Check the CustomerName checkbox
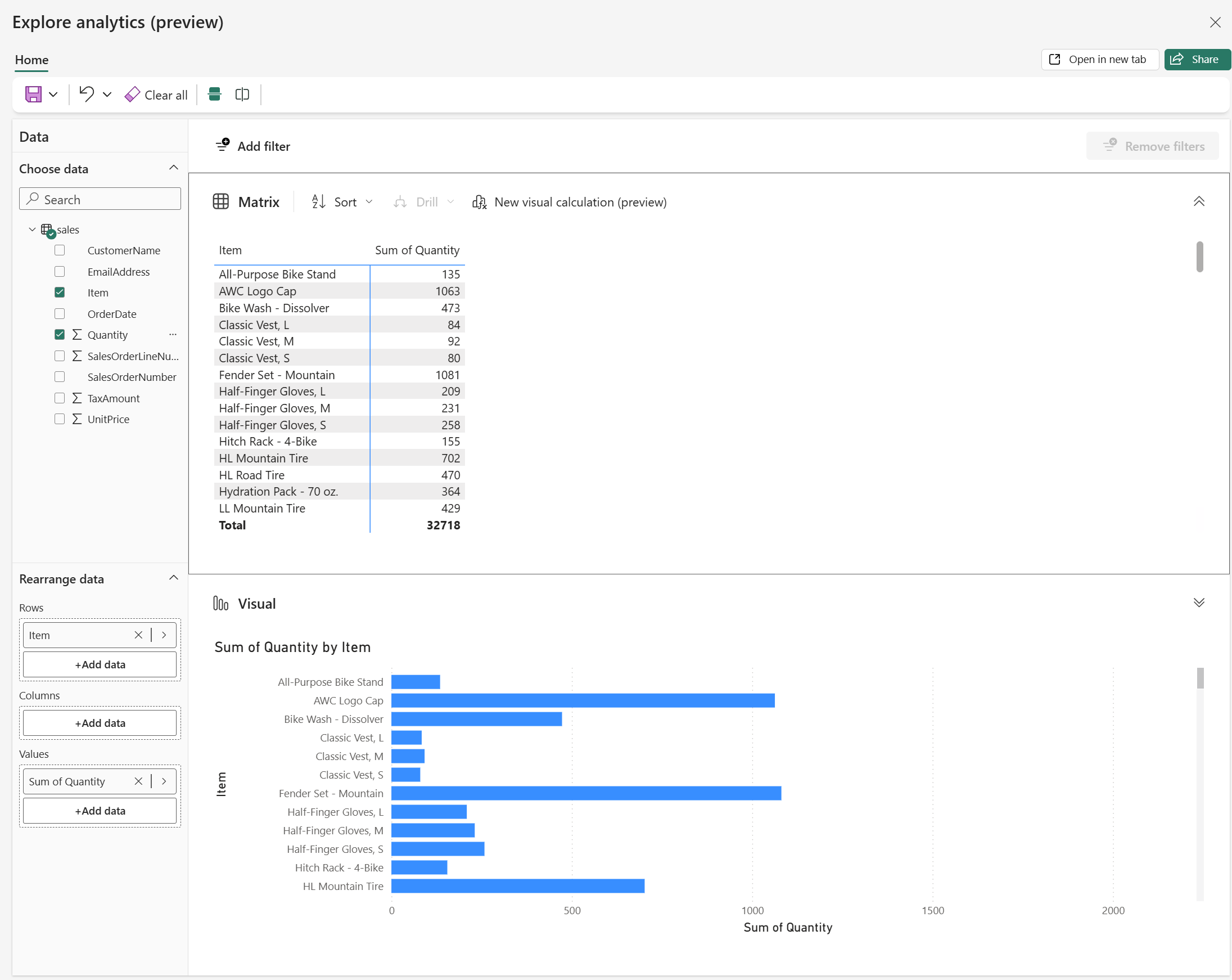 click(x=60, y=250)
